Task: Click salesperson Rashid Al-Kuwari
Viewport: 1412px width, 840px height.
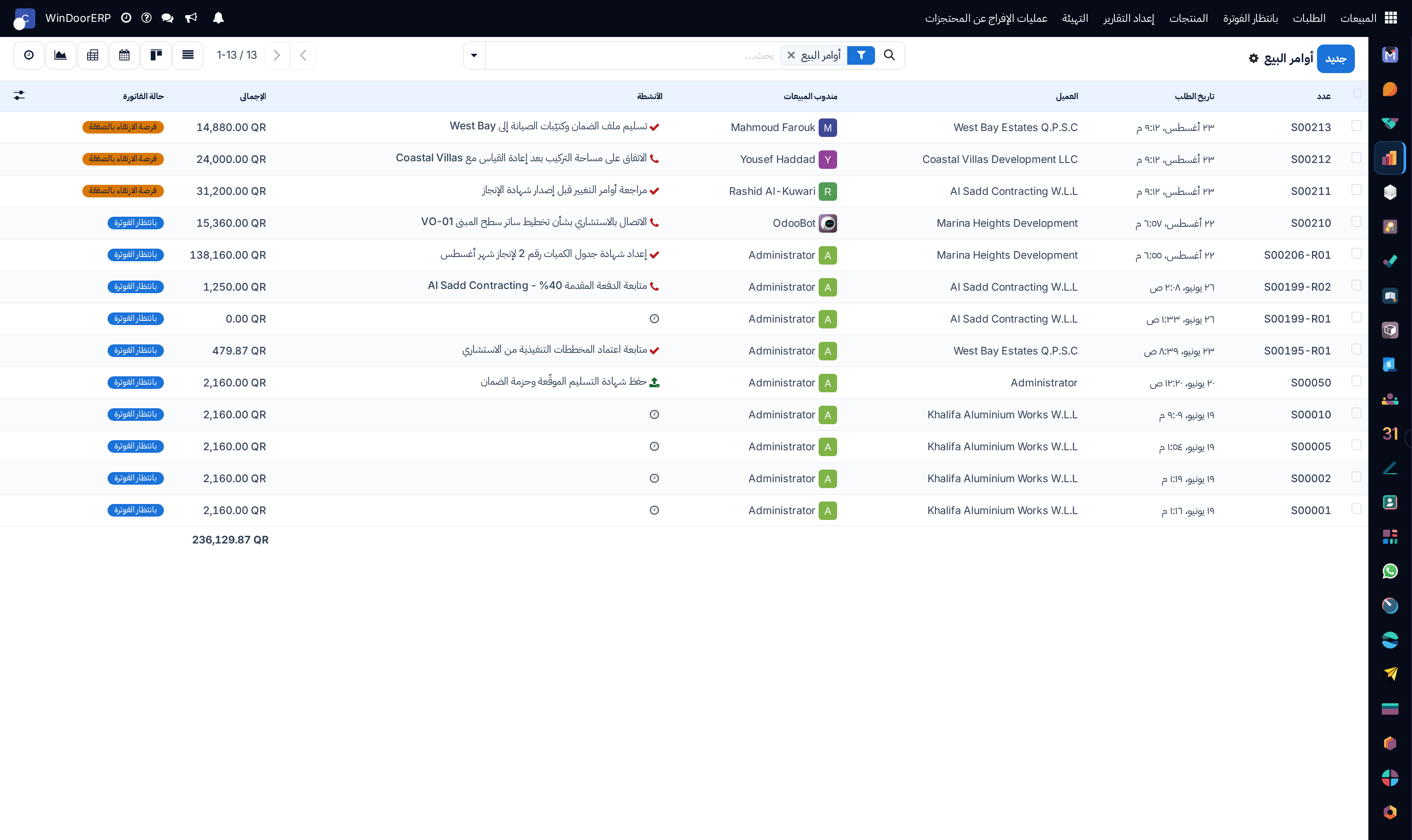Action: [772, 192]
